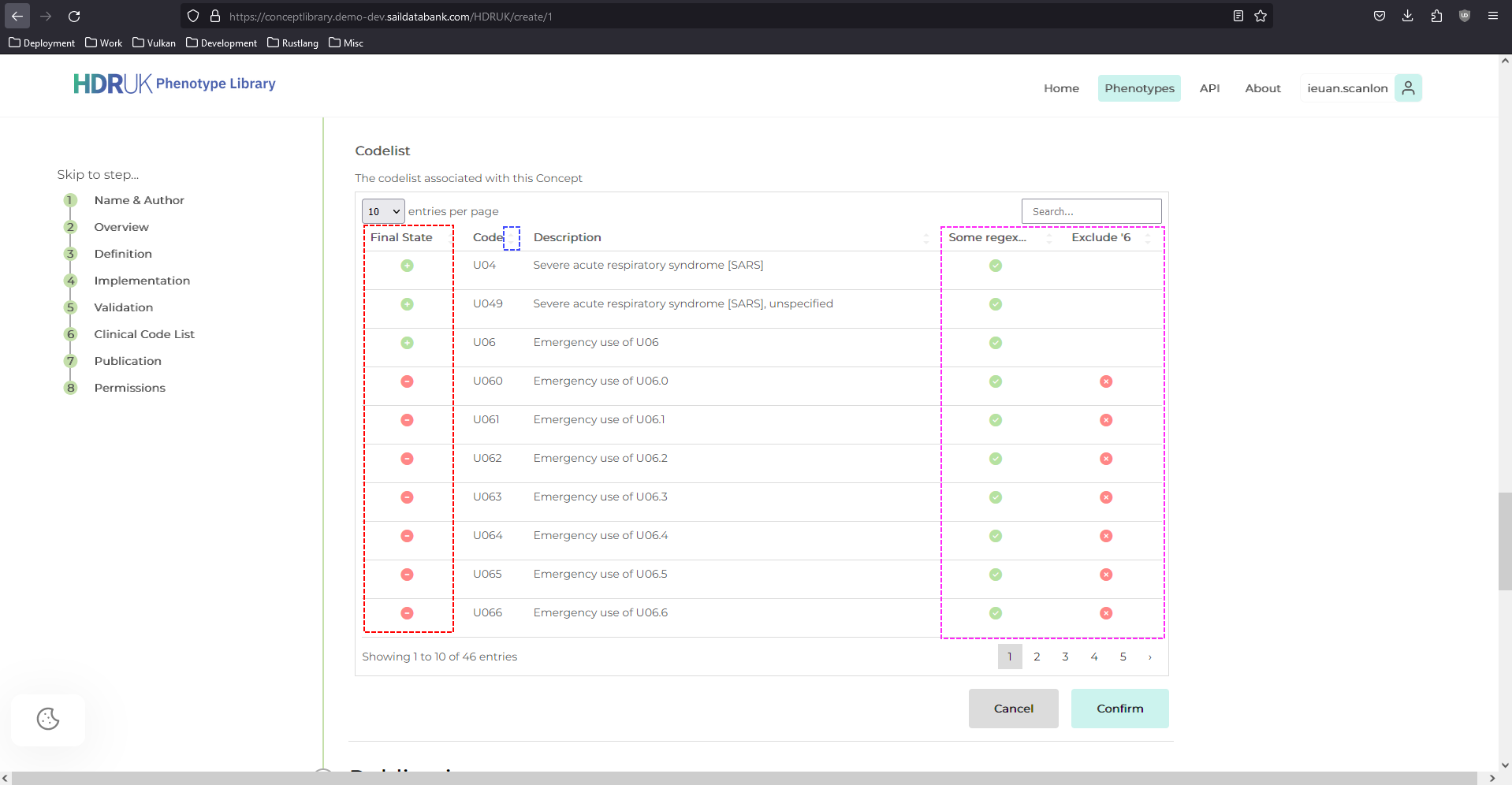The image size is (1512, 785).
Task: Click the green regex check icon for U065
Action: click(996, 575)
